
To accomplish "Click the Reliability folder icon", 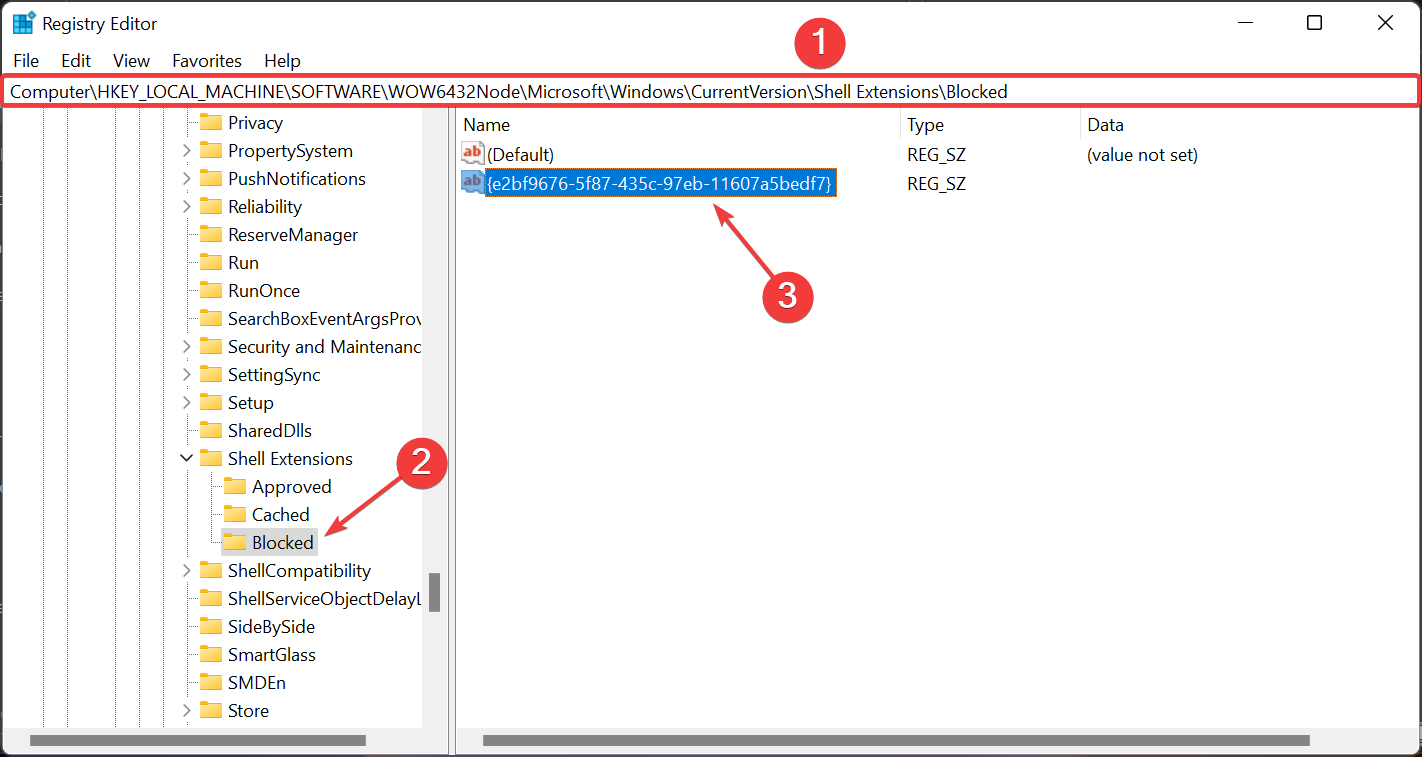I will coord(210,207).
